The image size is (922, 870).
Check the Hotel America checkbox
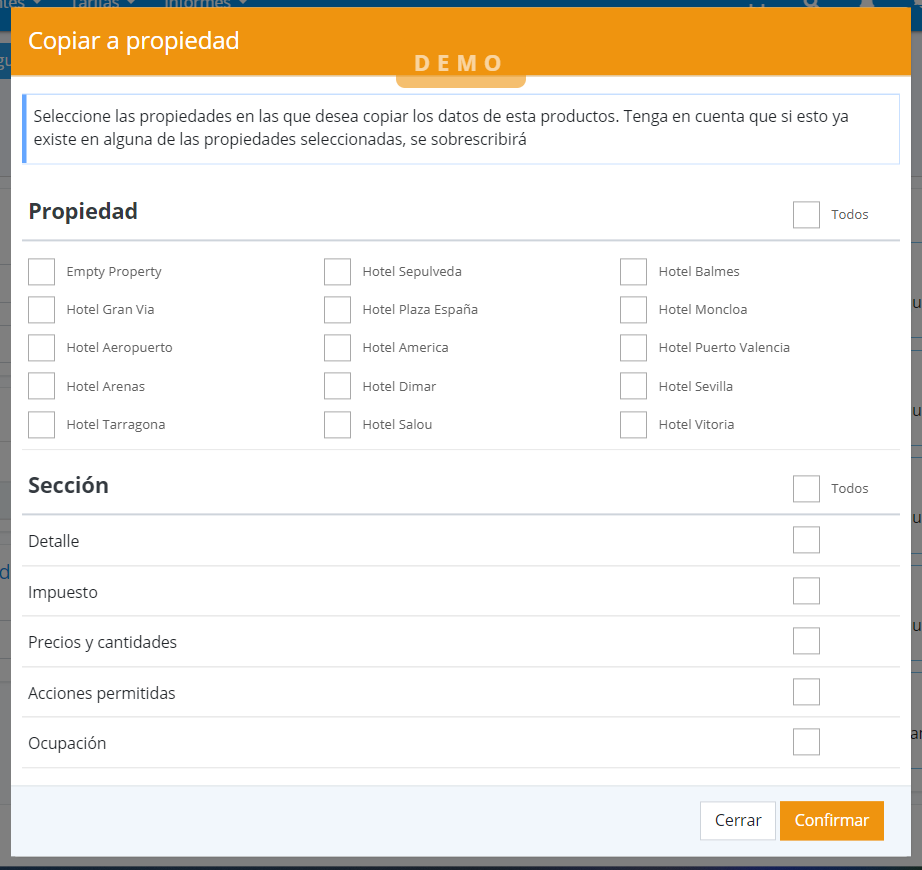click(338, 348)
